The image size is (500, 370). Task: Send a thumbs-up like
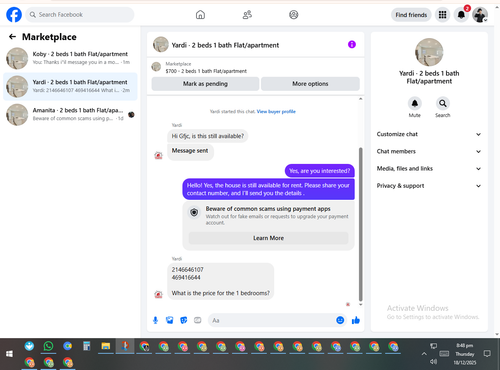coord(356,320)
